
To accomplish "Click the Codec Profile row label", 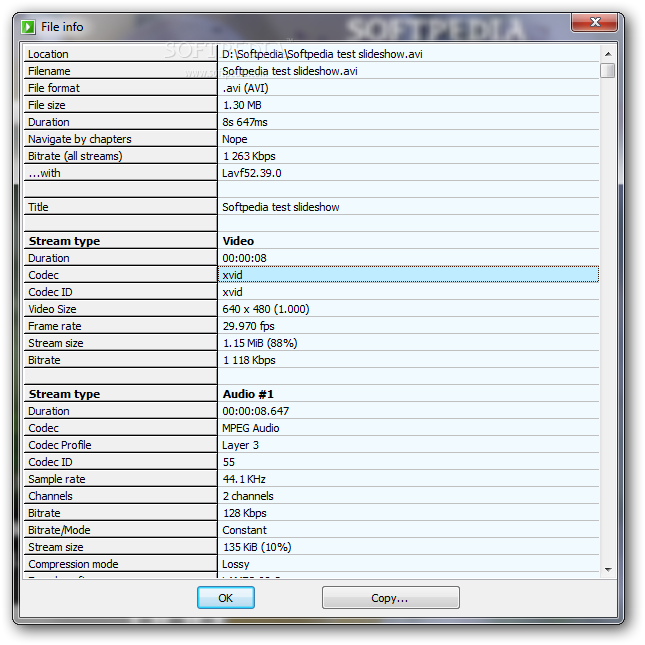I will (60, 445).
